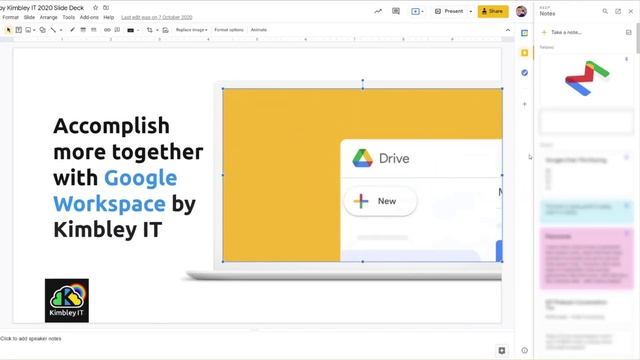Open the pink Keep note

click(x=587, y=258)
